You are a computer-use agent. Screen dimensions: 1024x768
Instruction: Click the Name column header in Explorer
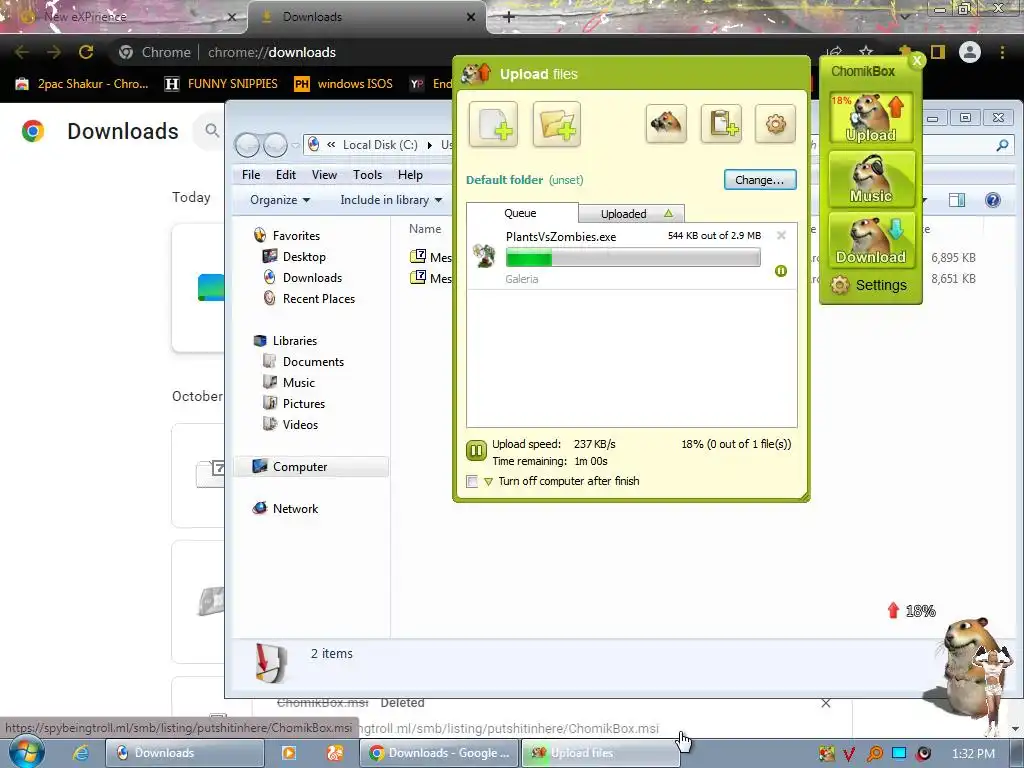[425, 229]
